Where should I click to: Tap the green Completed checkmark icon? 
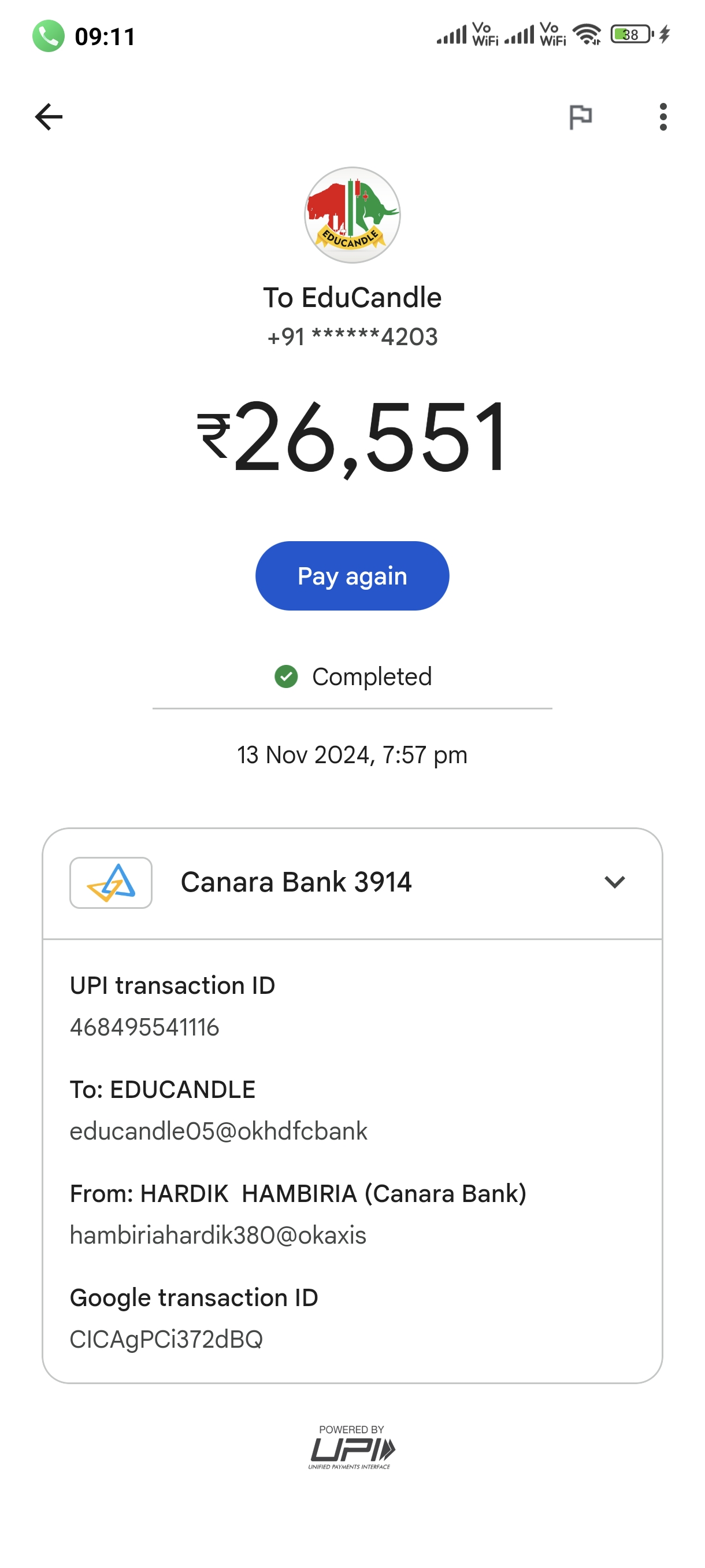click(286, 676)
